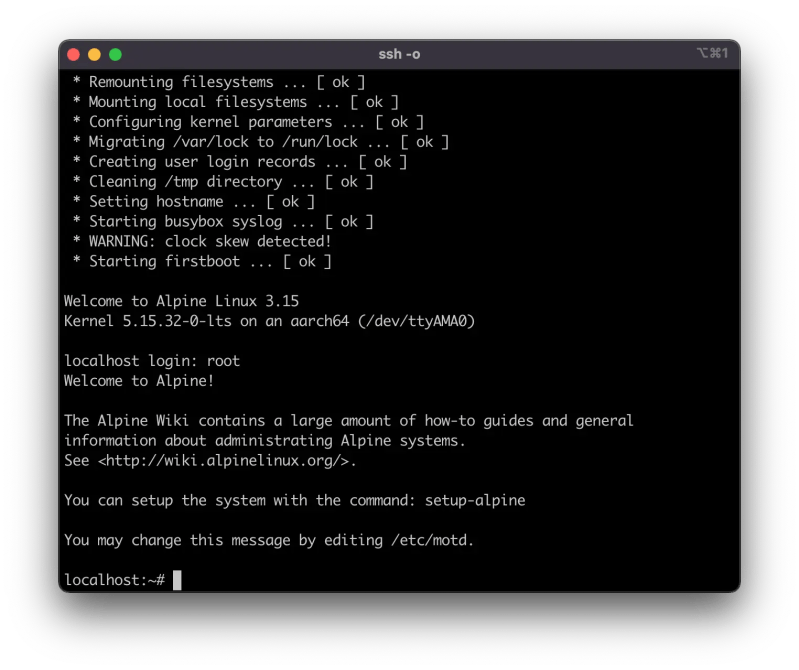The width and height of the screenshot is (799, 670).
Task: Click the keyboard shortcut indicator in title bar
Action: click(x=712, y=53)
